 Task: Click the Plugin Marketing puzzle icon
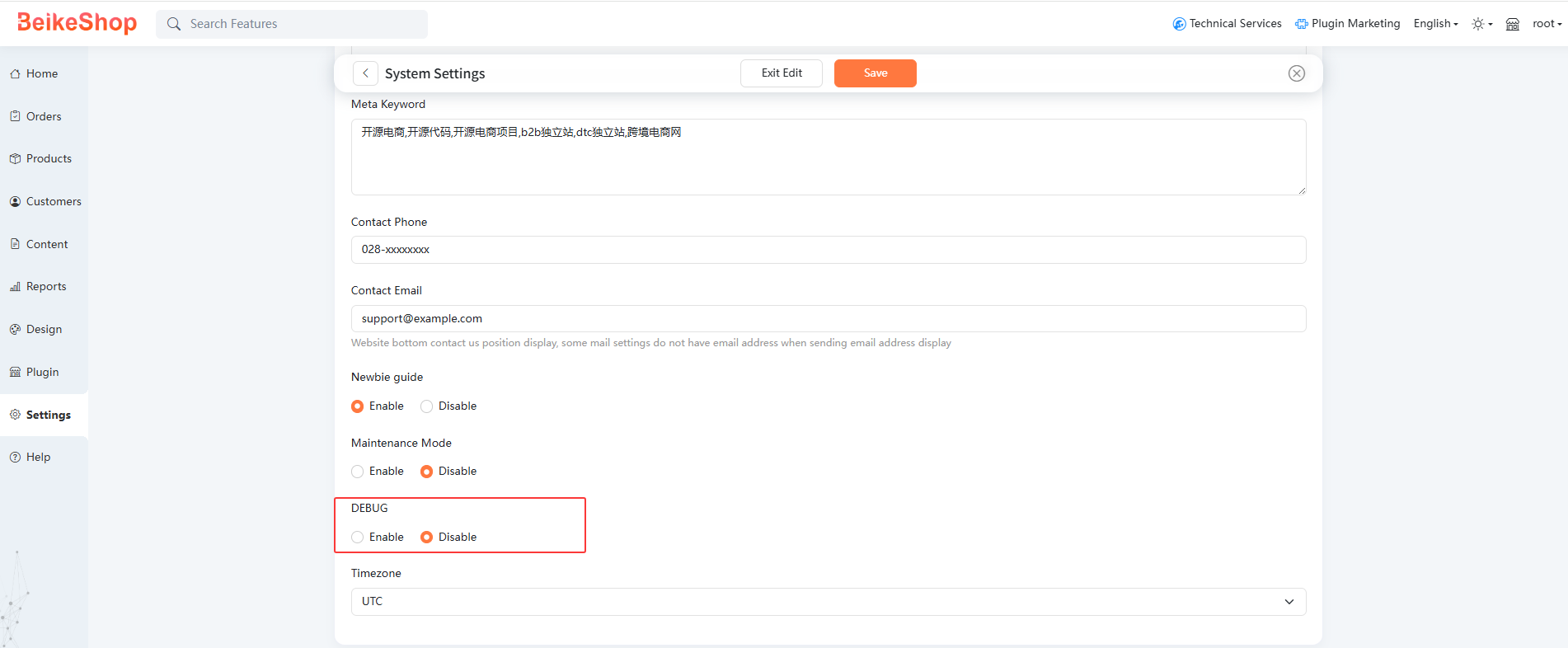pos(1301,24)
